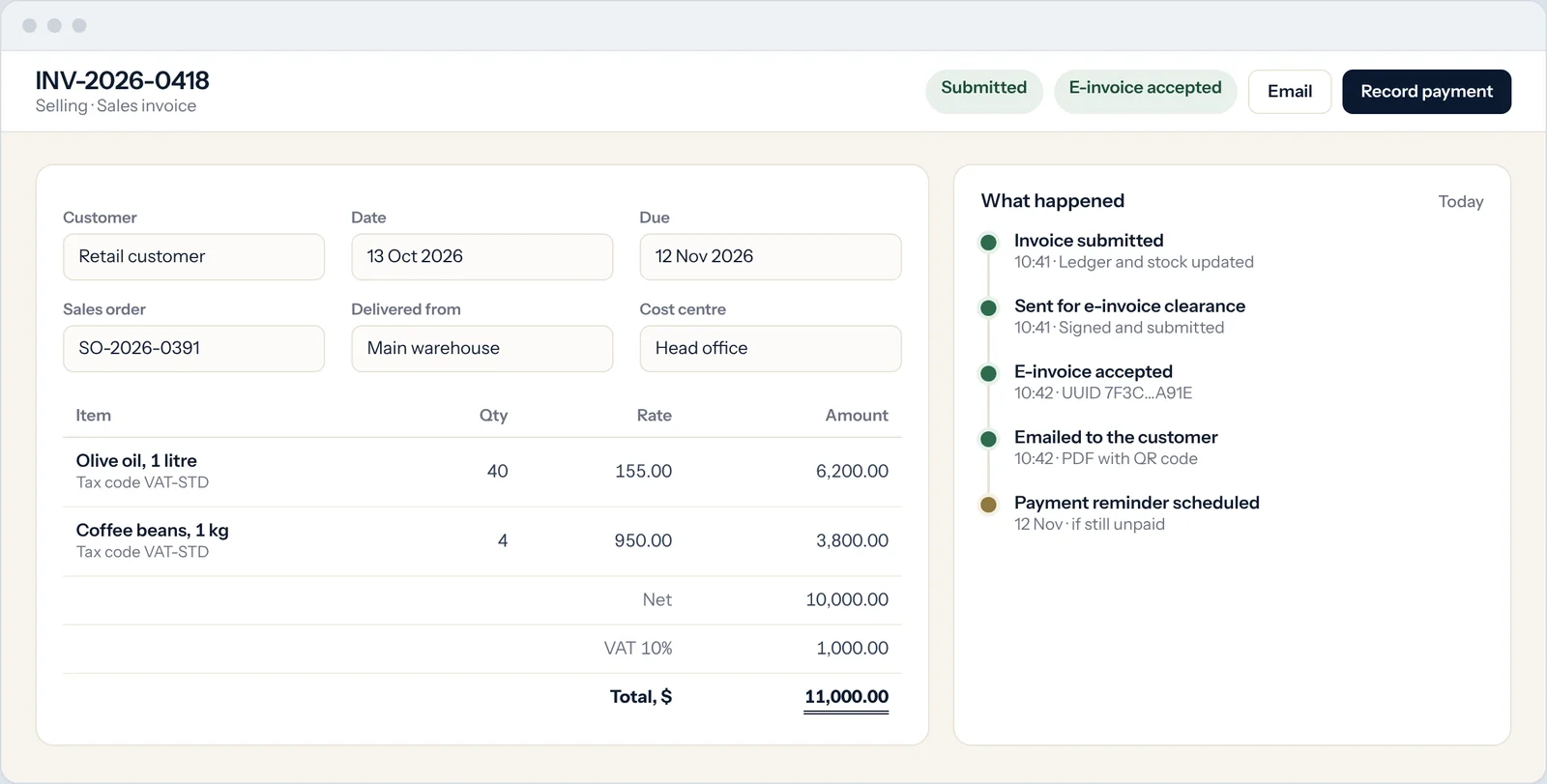Select the E-invoice accepted badge
1547x784 pixels.
tap(1146, 92)
